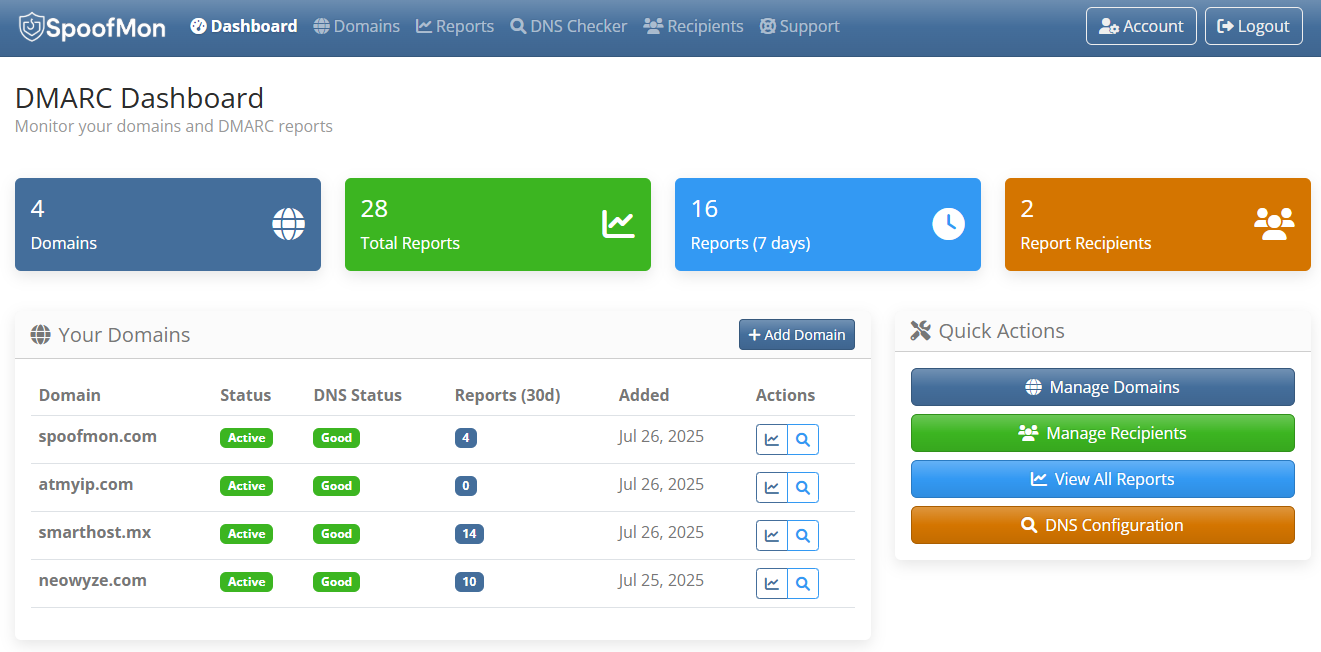Screen dimensions: 1321x652
Task: Open the chart icon for smarthost.mx
Action: (772, 535)
